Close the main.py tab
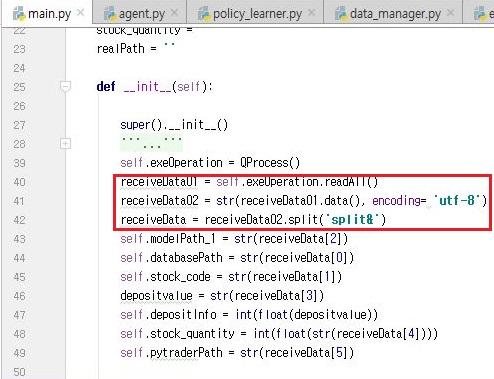The height and width of the screenshot is (379, 494). [x=80, y=13]
